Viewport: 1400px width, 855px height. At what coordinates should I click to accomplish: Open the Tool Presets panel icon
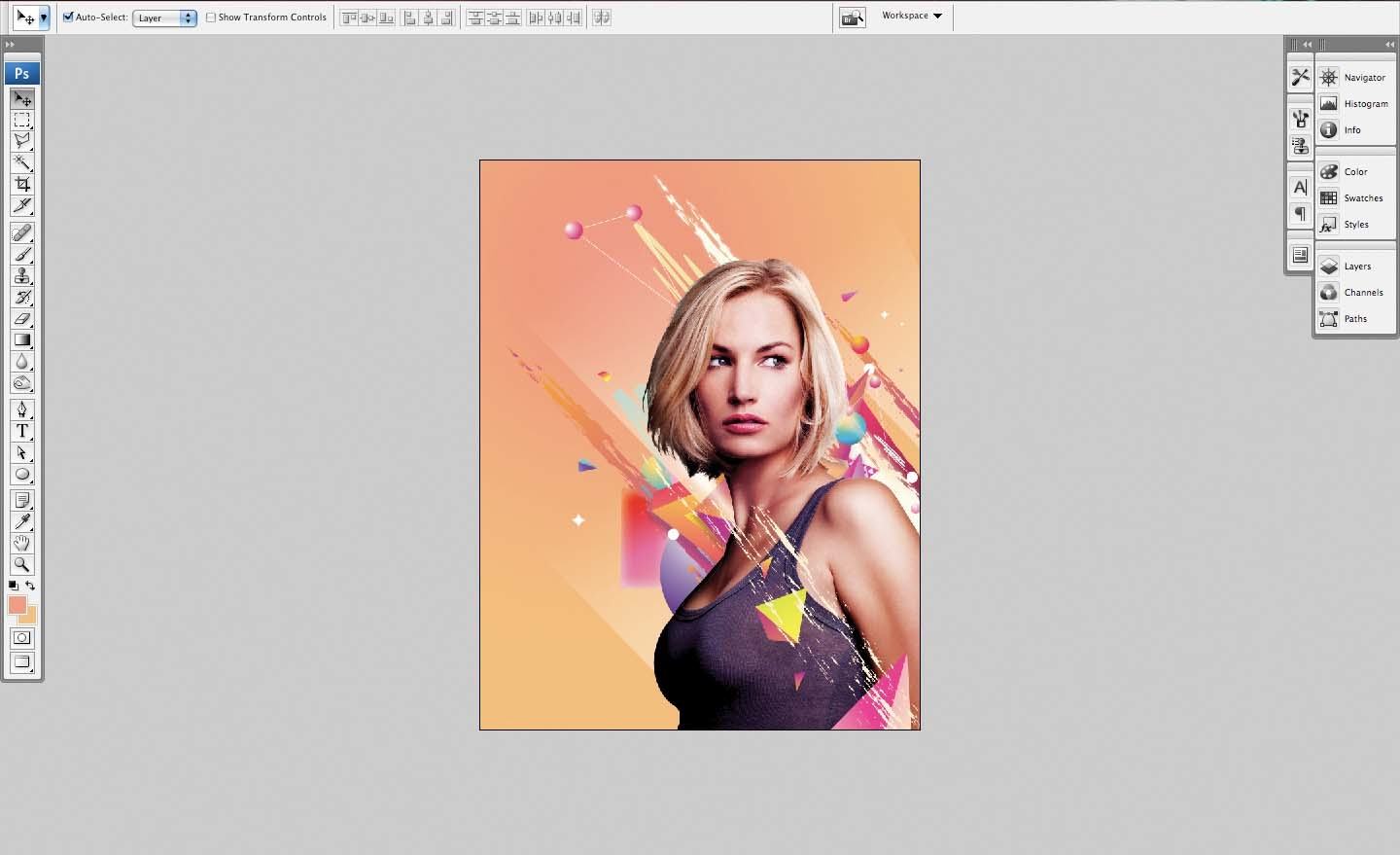tap(1300, 77)
